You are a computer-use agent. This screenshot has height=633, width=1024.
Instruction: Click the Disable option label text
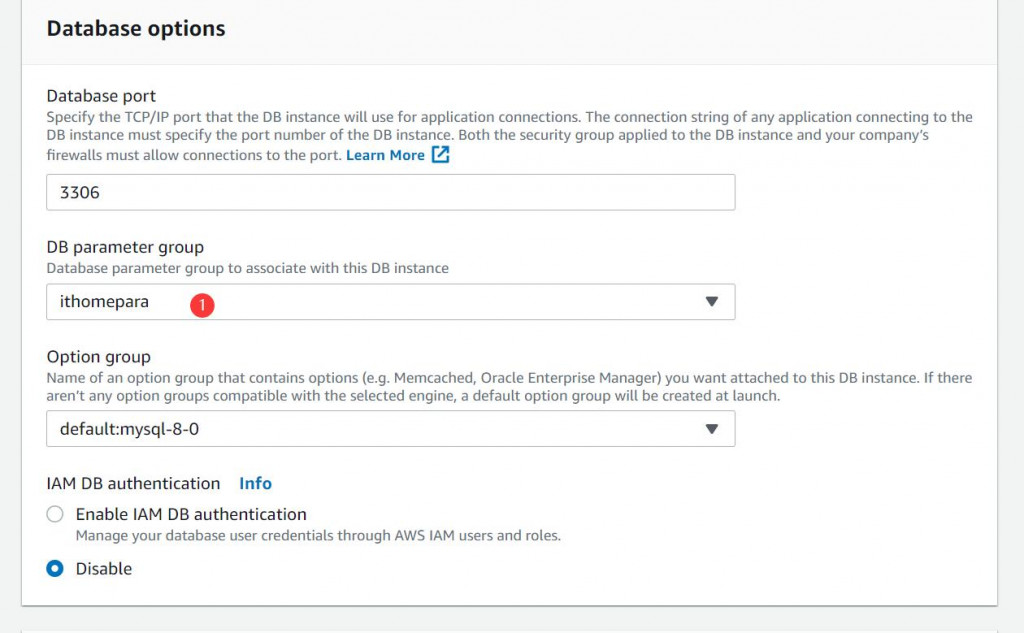(x=104, y=569)
